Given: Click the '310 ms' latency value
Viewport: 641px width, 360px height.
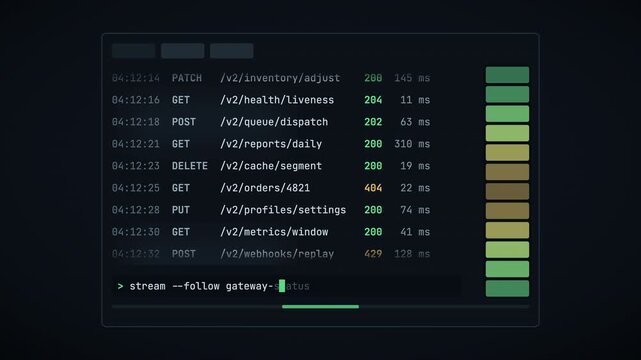Looking at the screenshot, I should (x=412, y=144).
